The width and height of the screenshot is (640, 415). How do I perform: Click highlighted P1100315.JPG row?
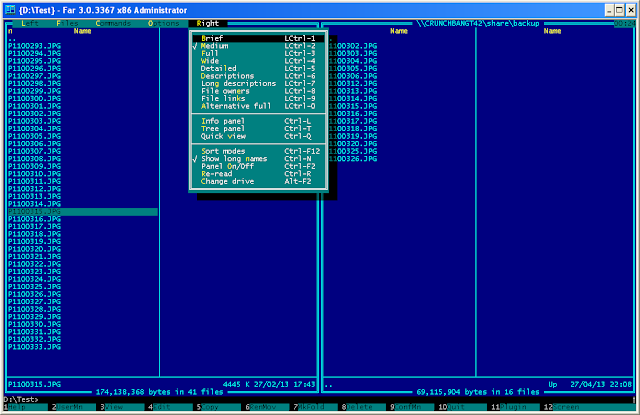(83, 211)
